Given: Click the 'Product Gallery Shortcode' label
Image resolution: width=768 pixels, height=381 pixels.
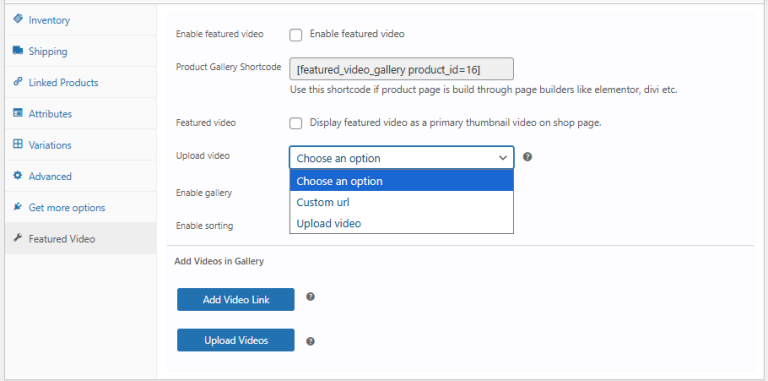Looking at the screenshot, I should [228, 67].
